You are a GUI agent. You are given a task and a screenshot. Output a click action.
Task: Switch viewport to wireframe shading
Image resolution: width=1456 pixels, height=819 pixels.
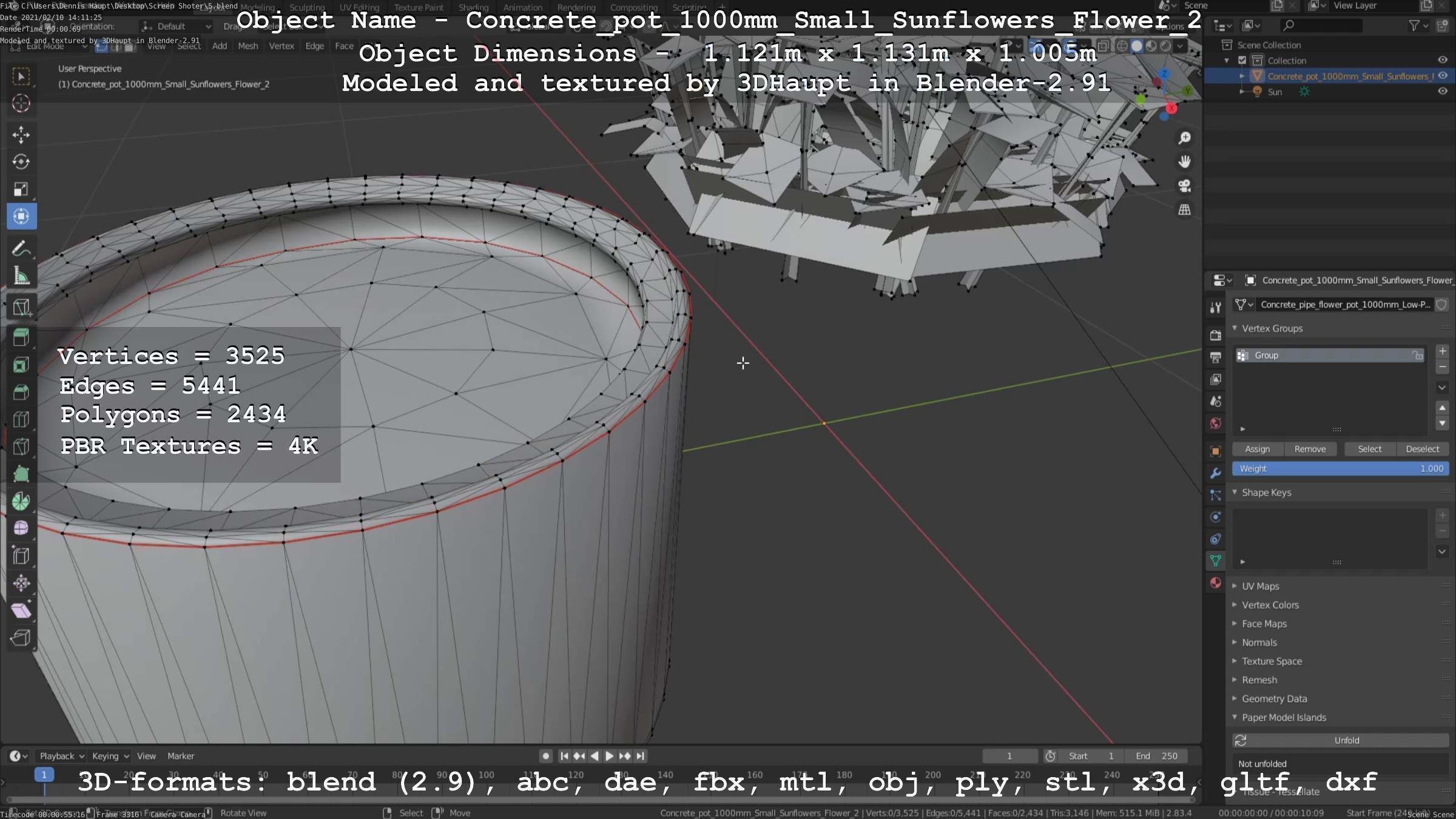point(1122,46)
